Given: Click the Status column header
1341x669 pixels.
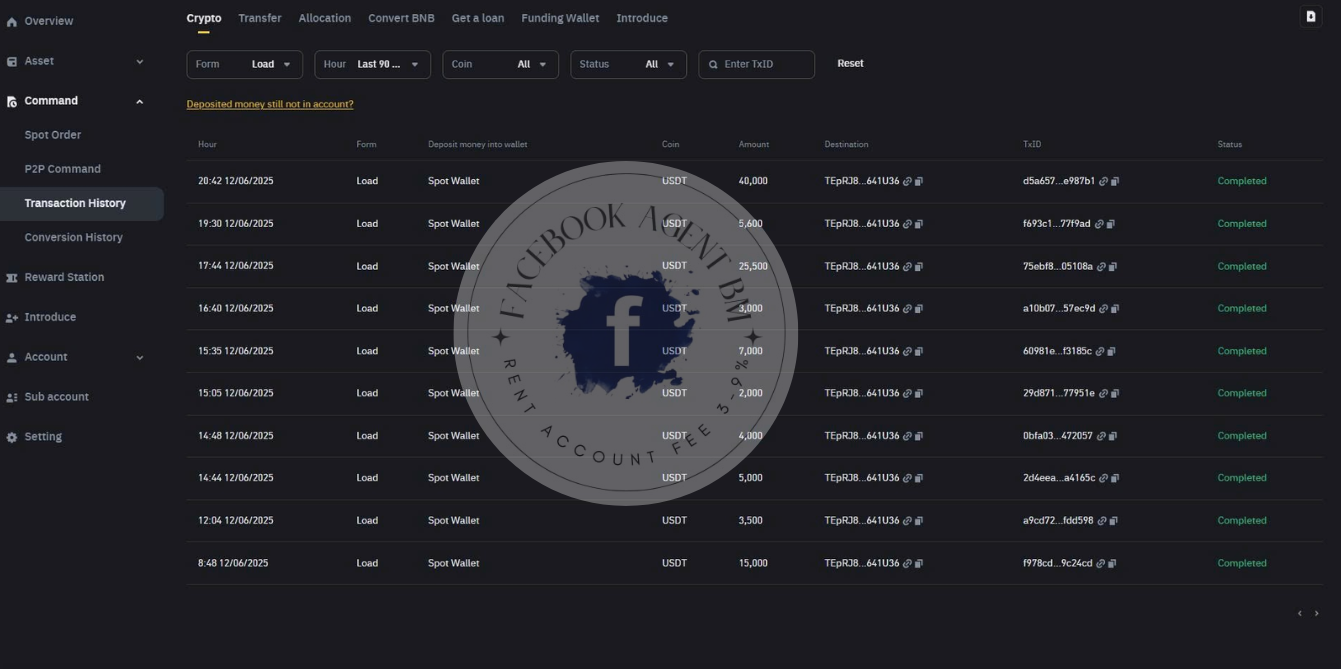Looking at the screenshot, I should [x=1230, y=145].
